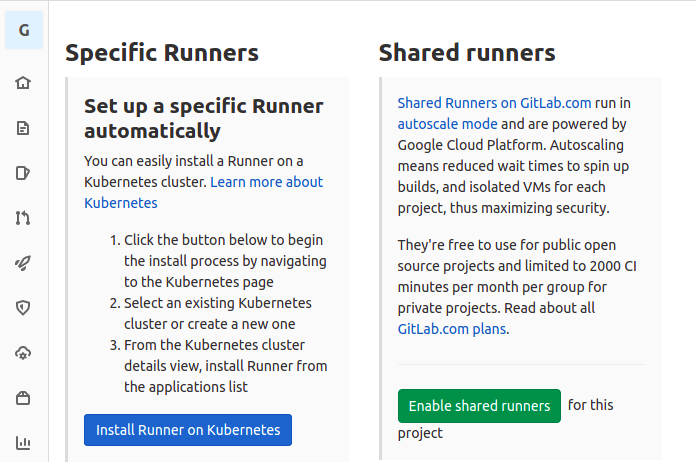The height and width of the screenshot is (462, 696).
Task: Open the GitLab.com plans link
Action: pyautogui.click(x=452, y=329)
